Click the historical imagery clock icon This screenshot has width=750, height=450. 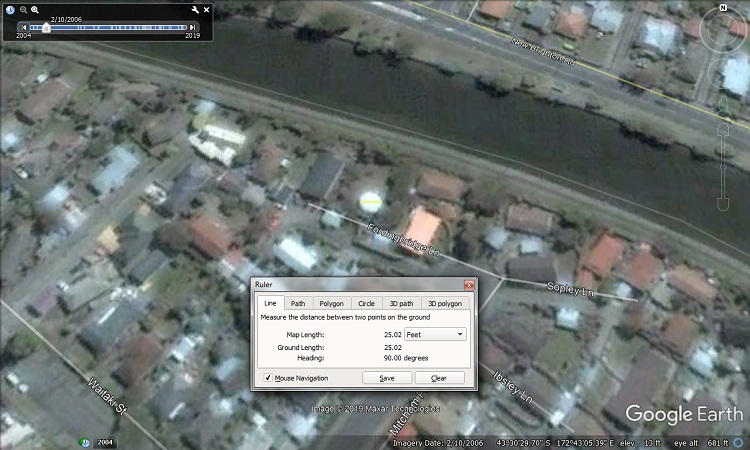tap(10, 9)
